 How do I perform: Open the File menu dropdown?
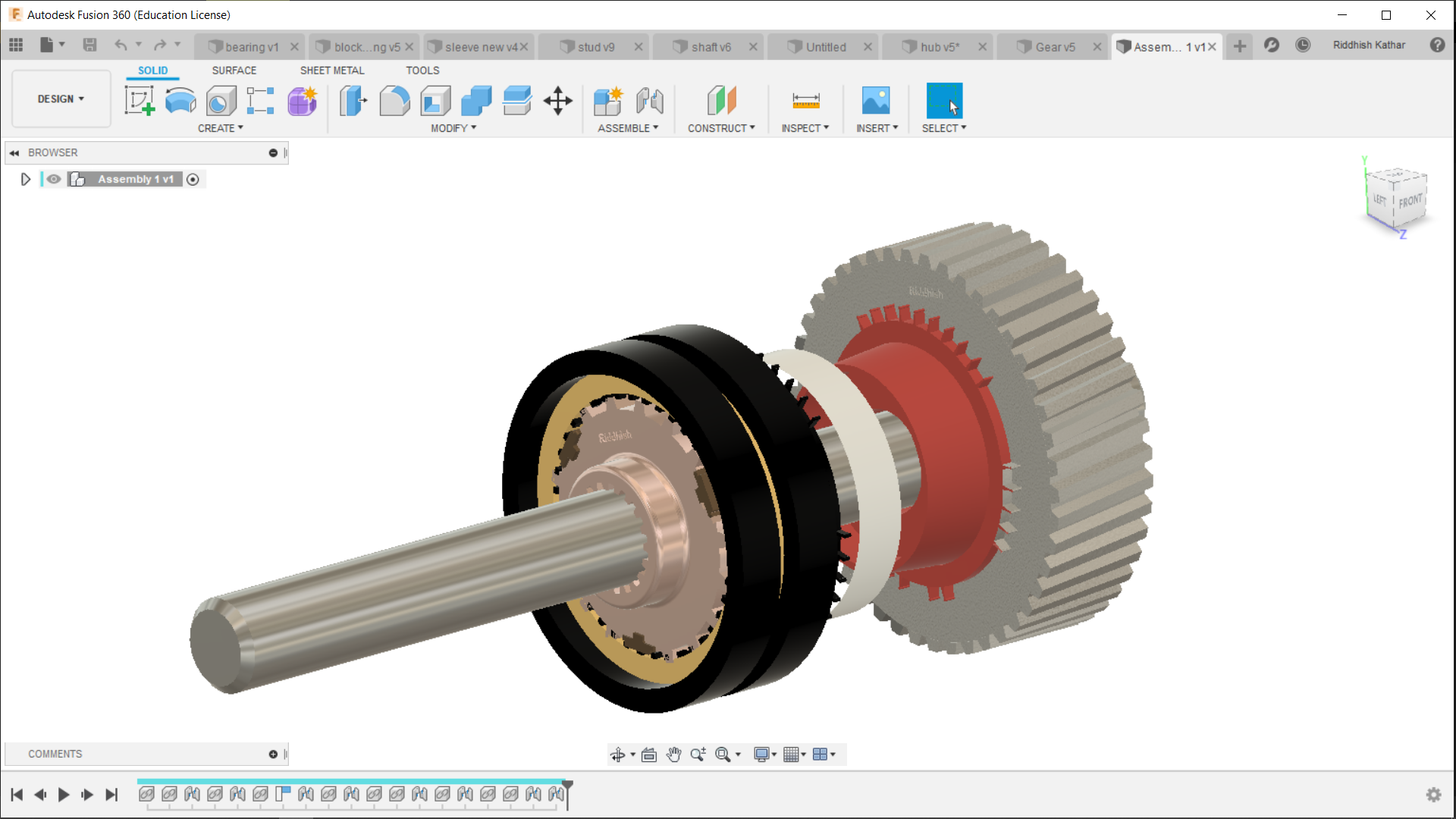pos(52,45)
